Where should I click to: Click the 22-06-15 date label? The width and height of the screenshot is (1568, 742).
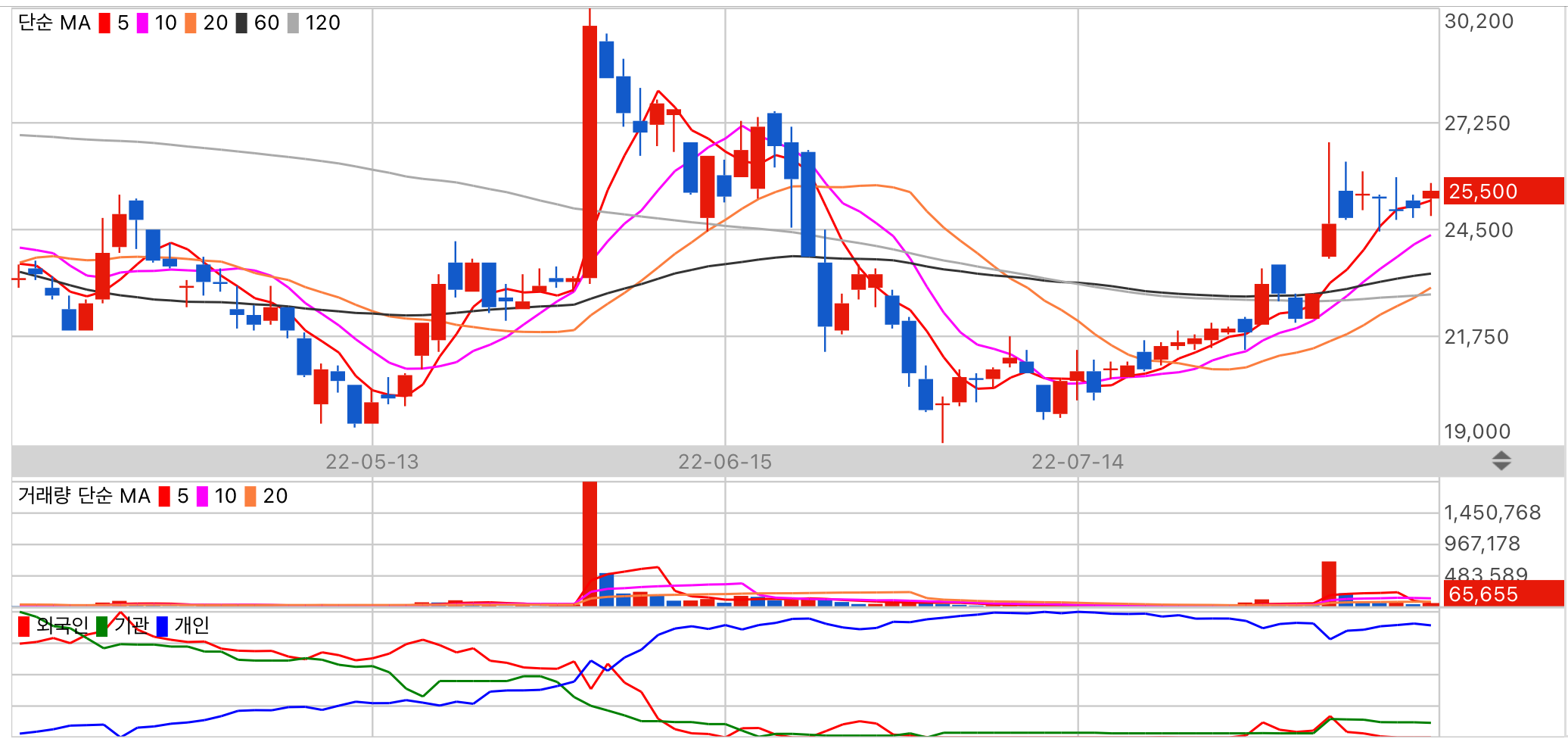click(725, 462)
